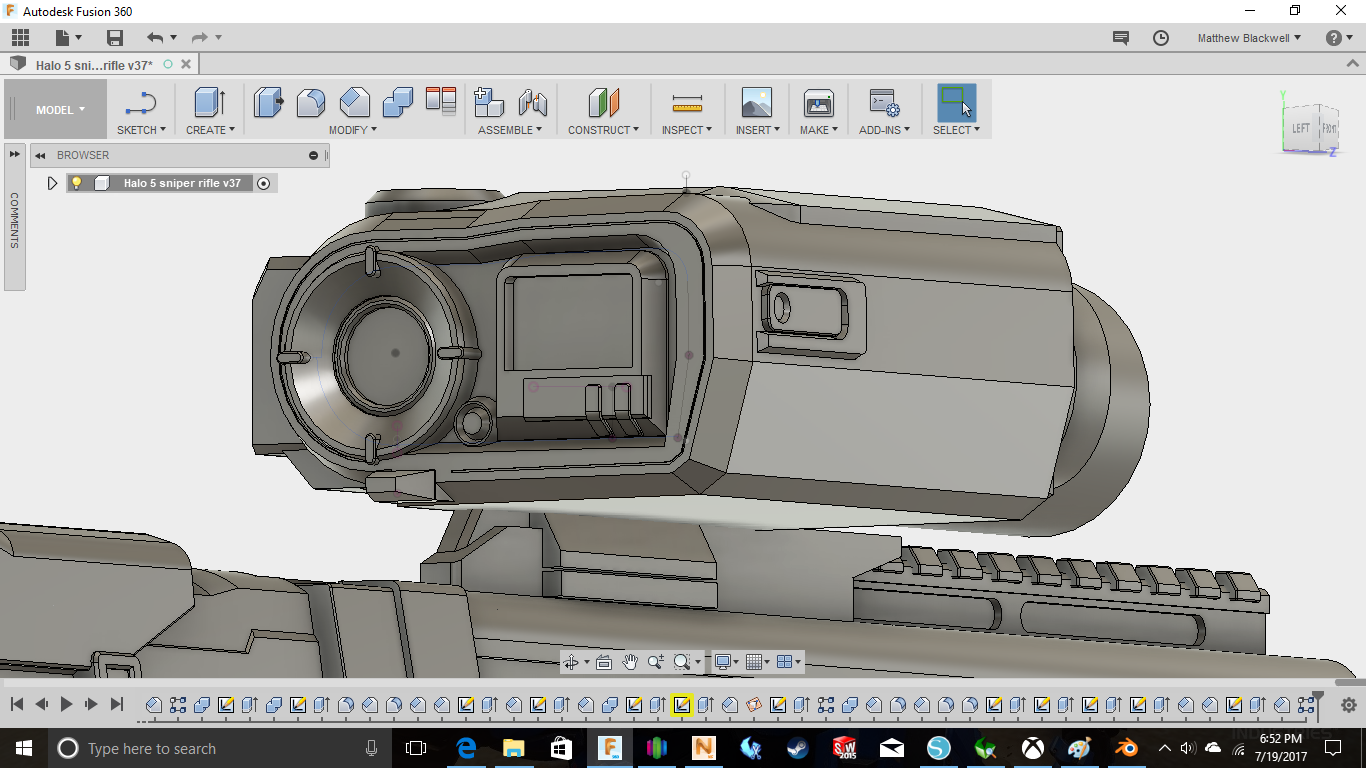Screen dimensions: 1366x768
Task: Select the yellow highlighted sketch in the timeline
Action: pyautogui.click(x=682, y=705)
